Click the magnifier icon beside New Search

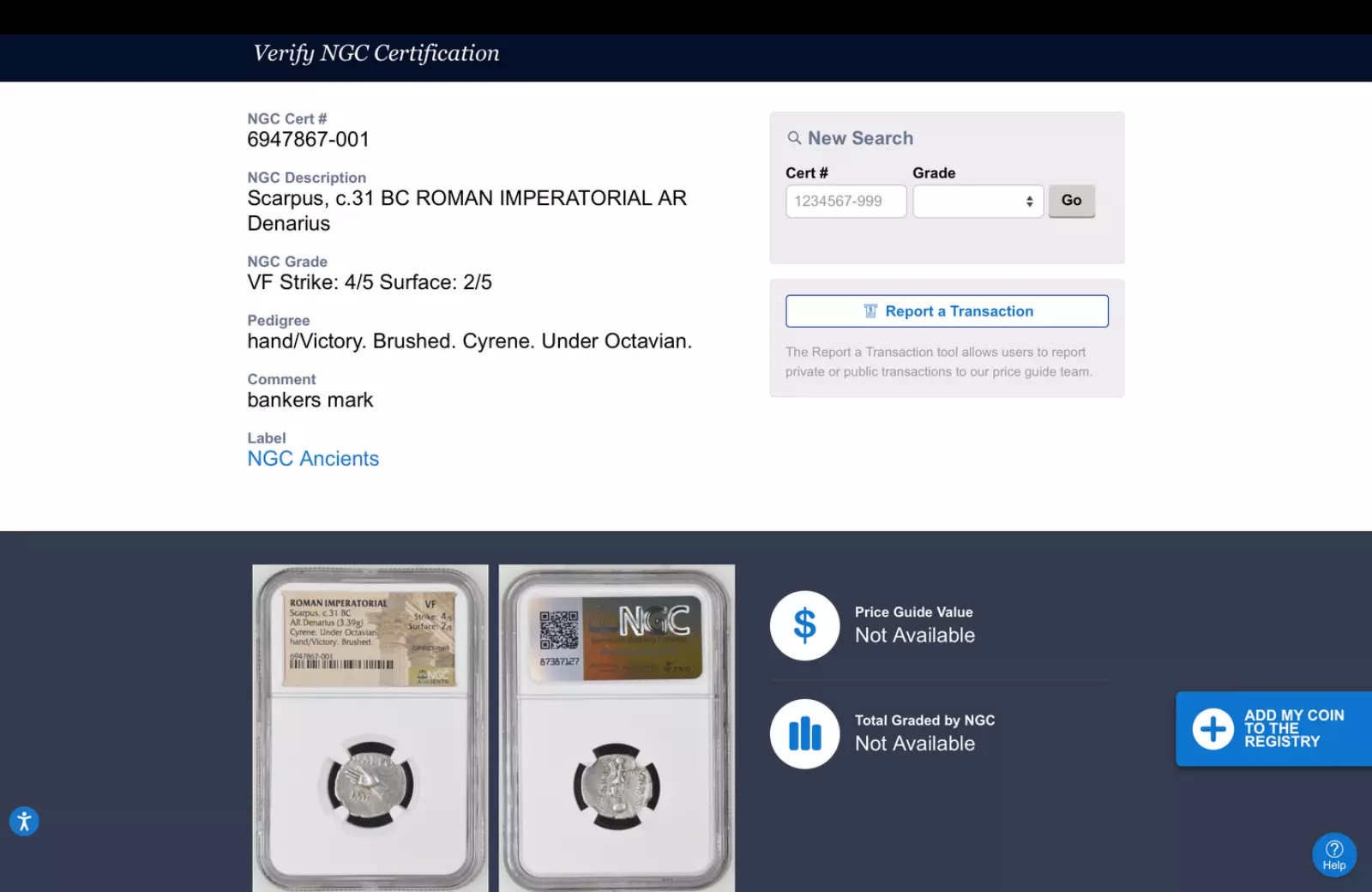pos(794,138)
